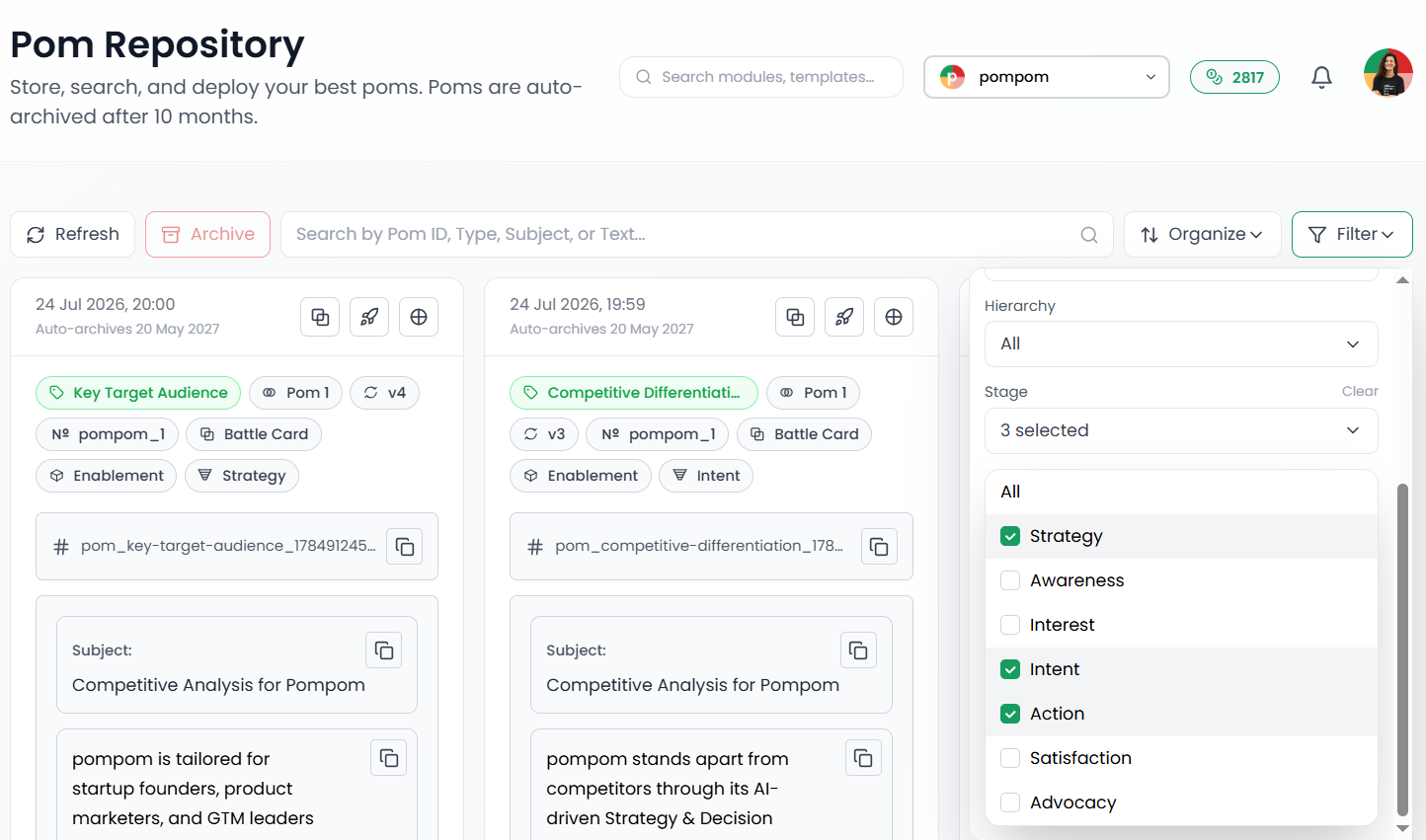Viewport: 1426px width, 840px height.
Task: Uncheck the Strategy stage checkbox
Action: (x=1010, y=536)
